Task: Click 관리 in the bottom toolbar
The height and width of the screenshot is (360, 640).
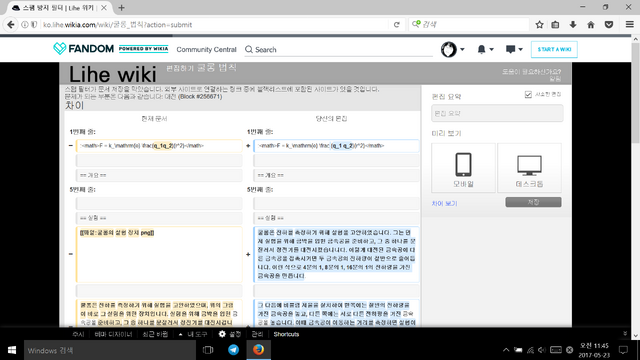Action: point(257,334)
